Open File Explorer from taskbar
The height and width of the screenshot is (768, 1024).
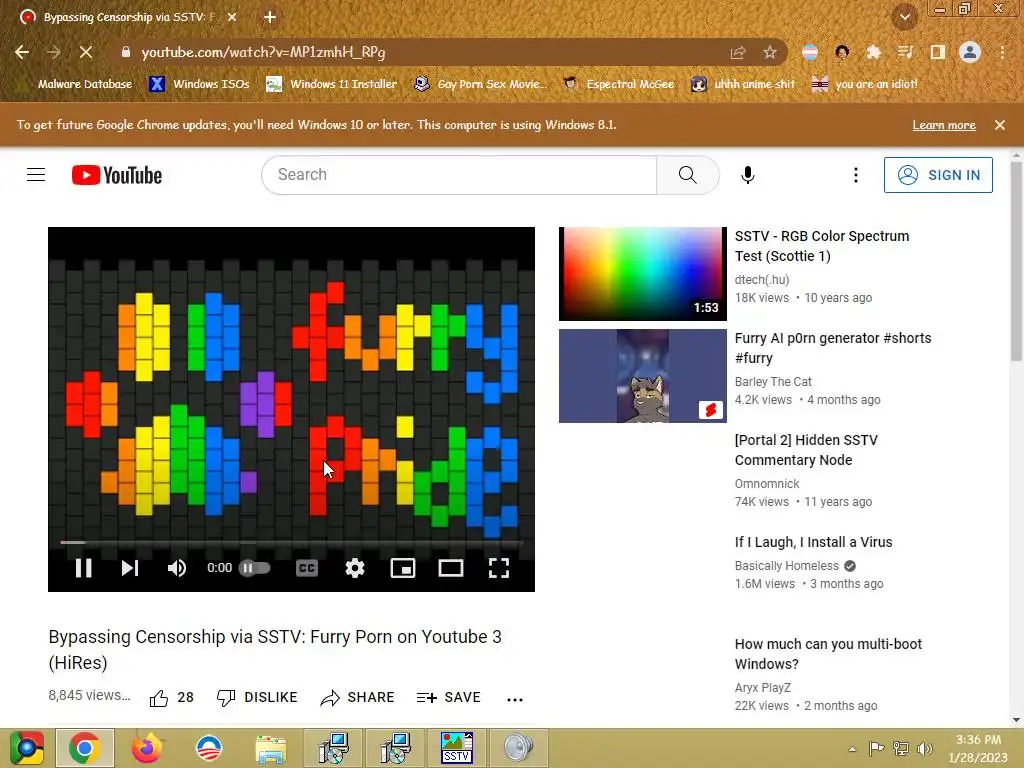pyautogui.click(x=270, y=748)
